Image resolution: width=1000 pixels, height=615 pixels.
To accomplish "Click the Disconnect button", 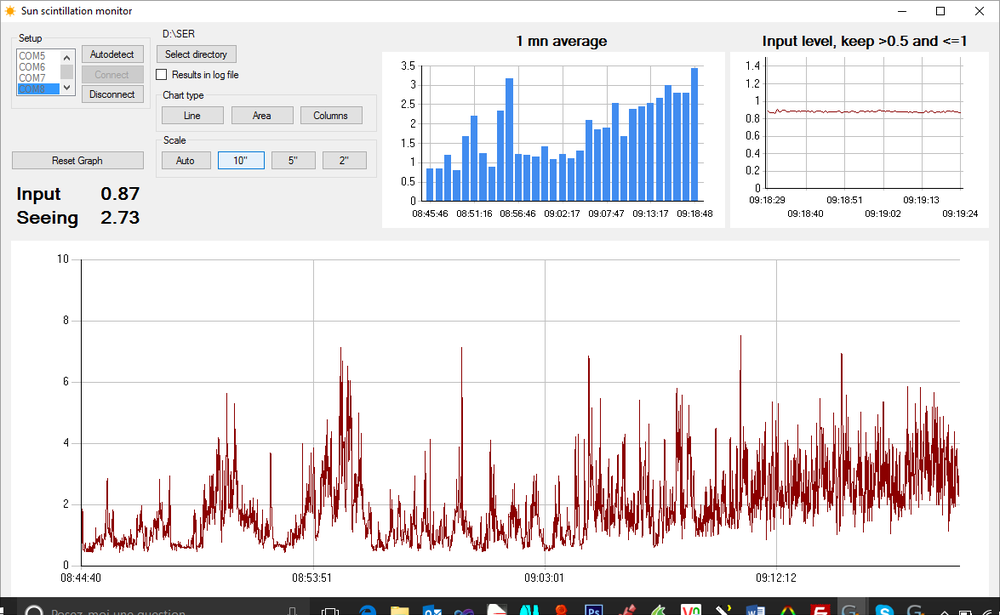I will 112,94.
